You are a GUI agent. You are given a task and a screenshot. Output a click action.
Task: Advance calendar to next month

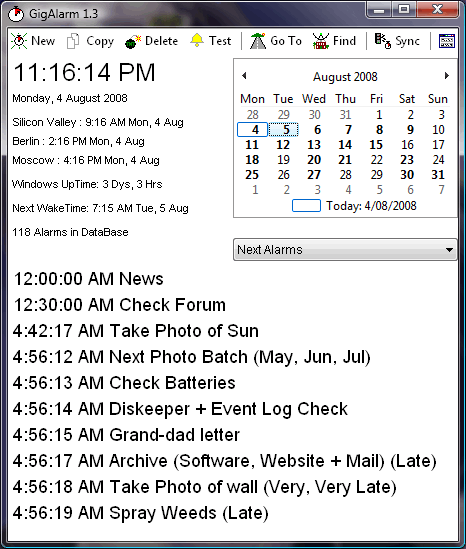tap(446, 76)
